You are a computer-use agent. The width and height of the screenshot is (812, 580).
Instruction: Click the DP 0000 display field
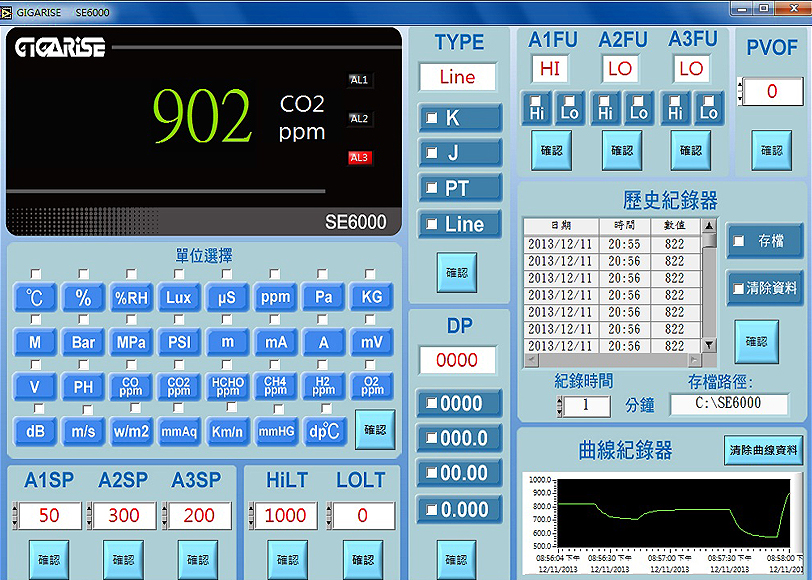(x=457, y=360)
